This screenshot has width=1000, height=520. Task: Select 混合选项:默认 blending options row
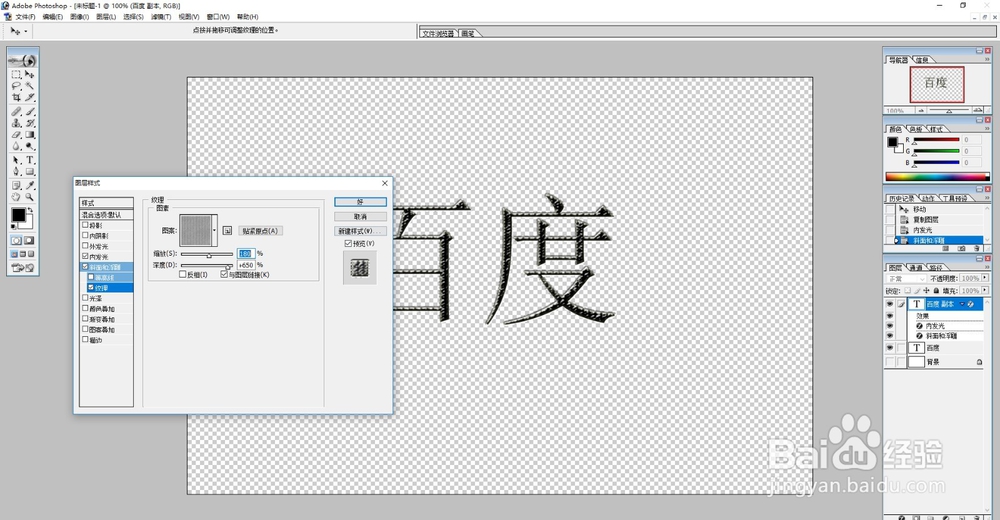pyautogui.click(x=107, y=215)
